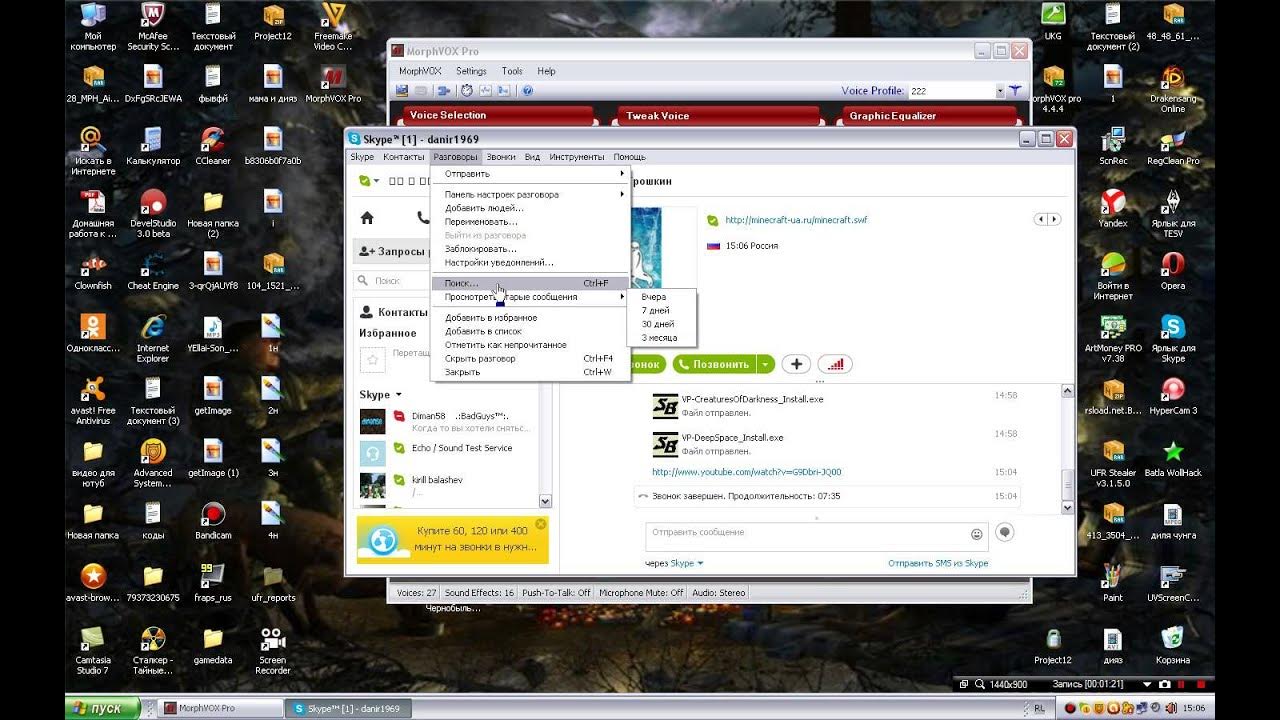The image size is (1280, 720).
Task: Click the icon right of Voice Profile
Action: click(x=1015, y=90)
